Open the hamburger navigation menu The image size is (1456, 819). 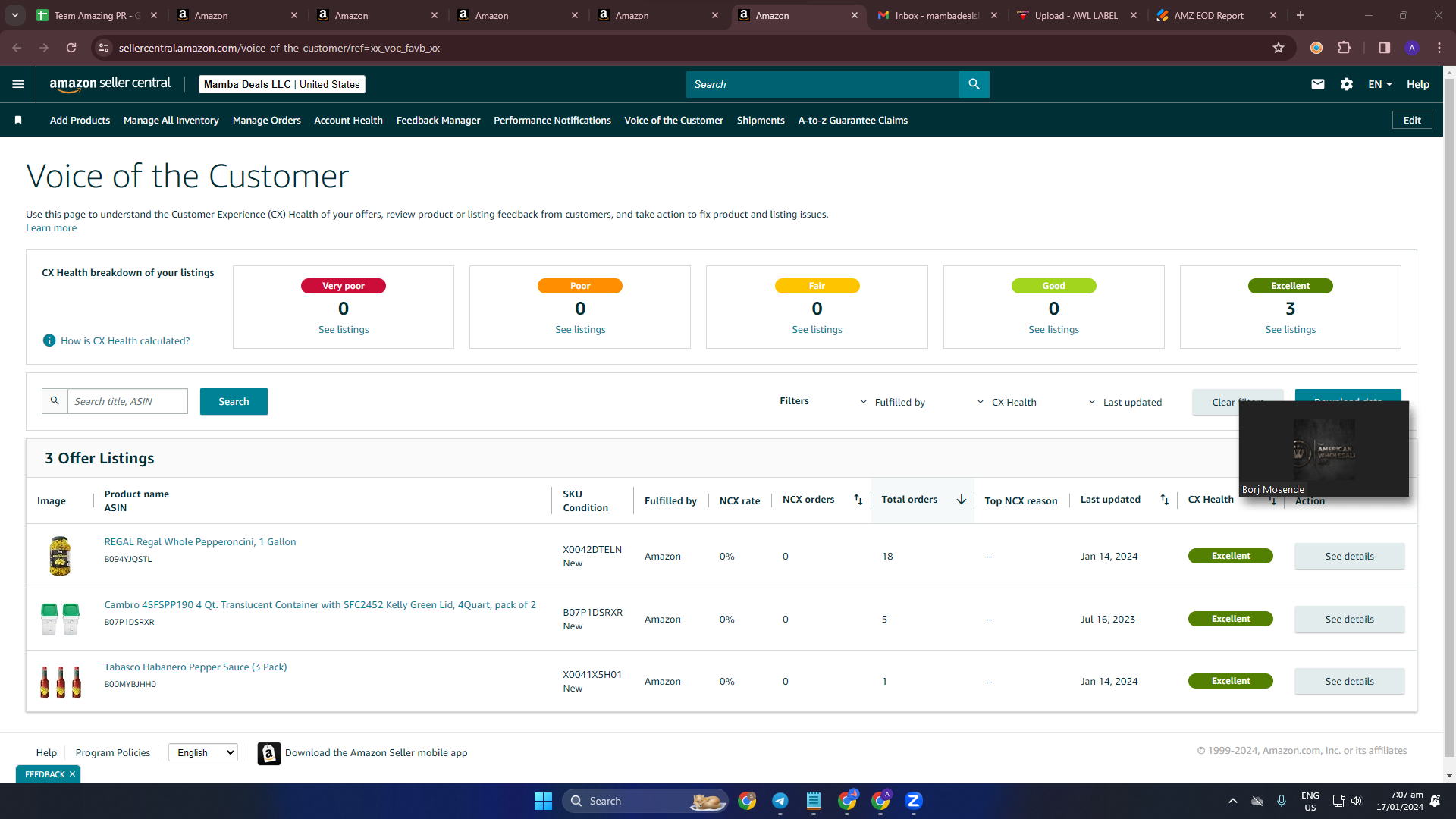click(x=18, y=84)
